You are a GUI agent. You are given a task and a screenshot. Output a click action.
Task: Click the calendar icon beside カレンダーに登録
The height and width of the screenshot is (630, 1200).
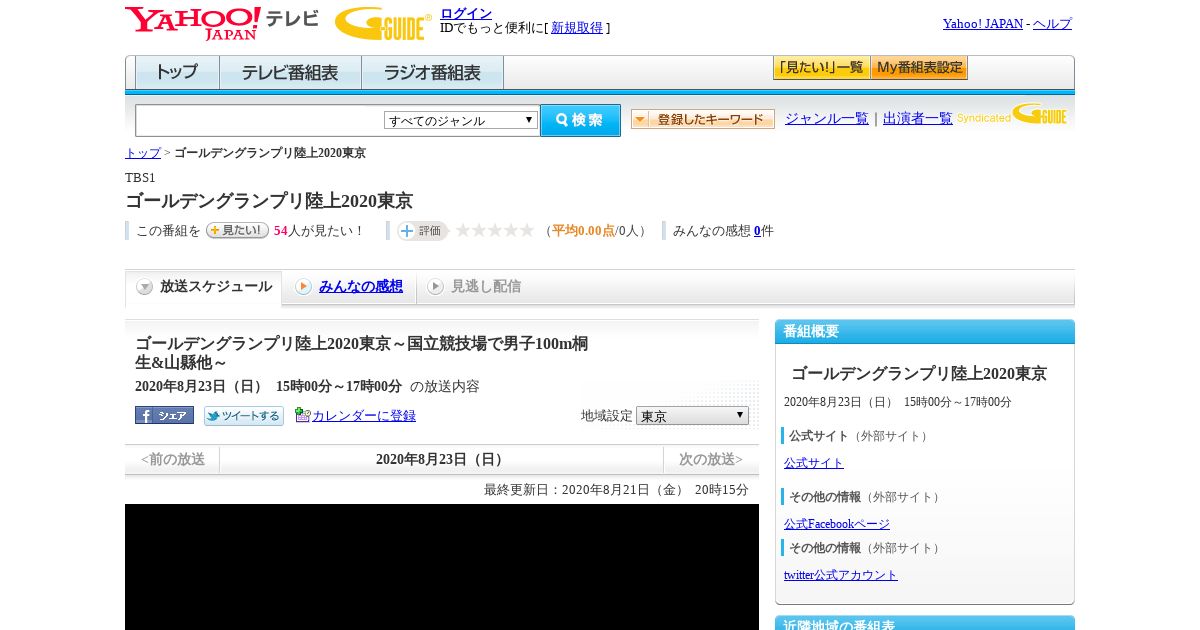point(303,415)
